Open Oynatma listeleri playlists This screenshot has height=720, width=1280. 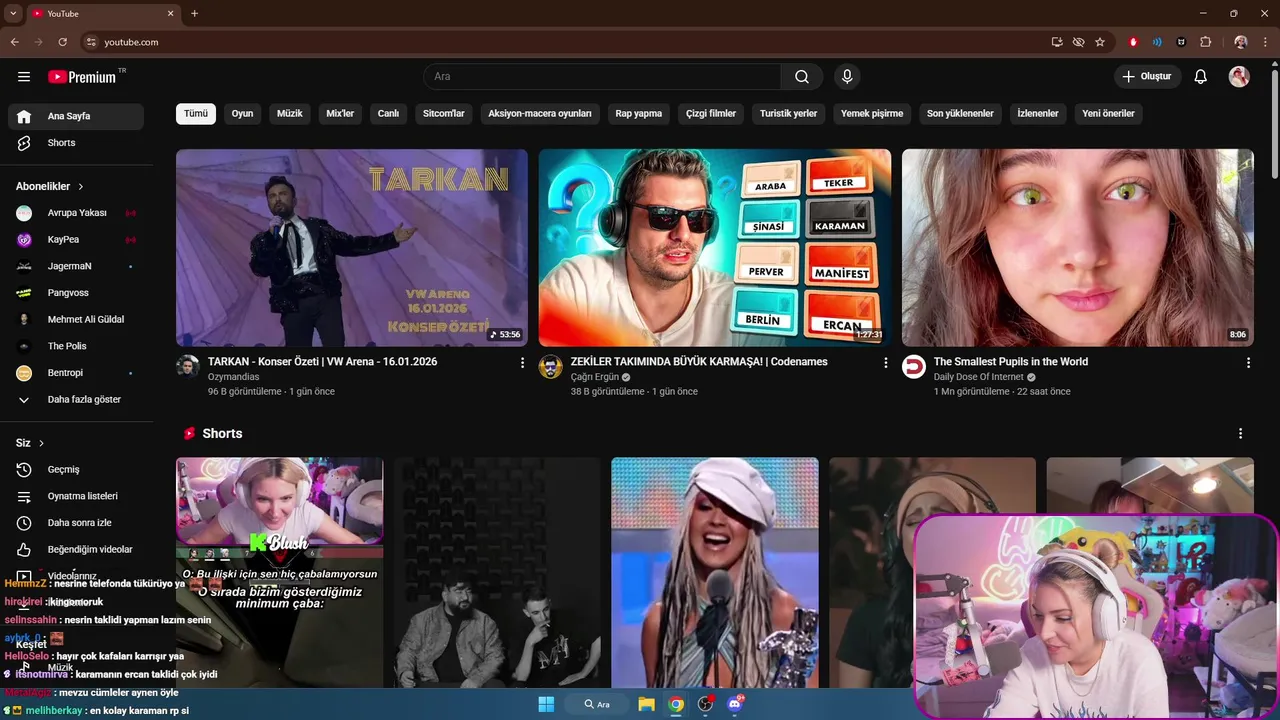point(76,496)
